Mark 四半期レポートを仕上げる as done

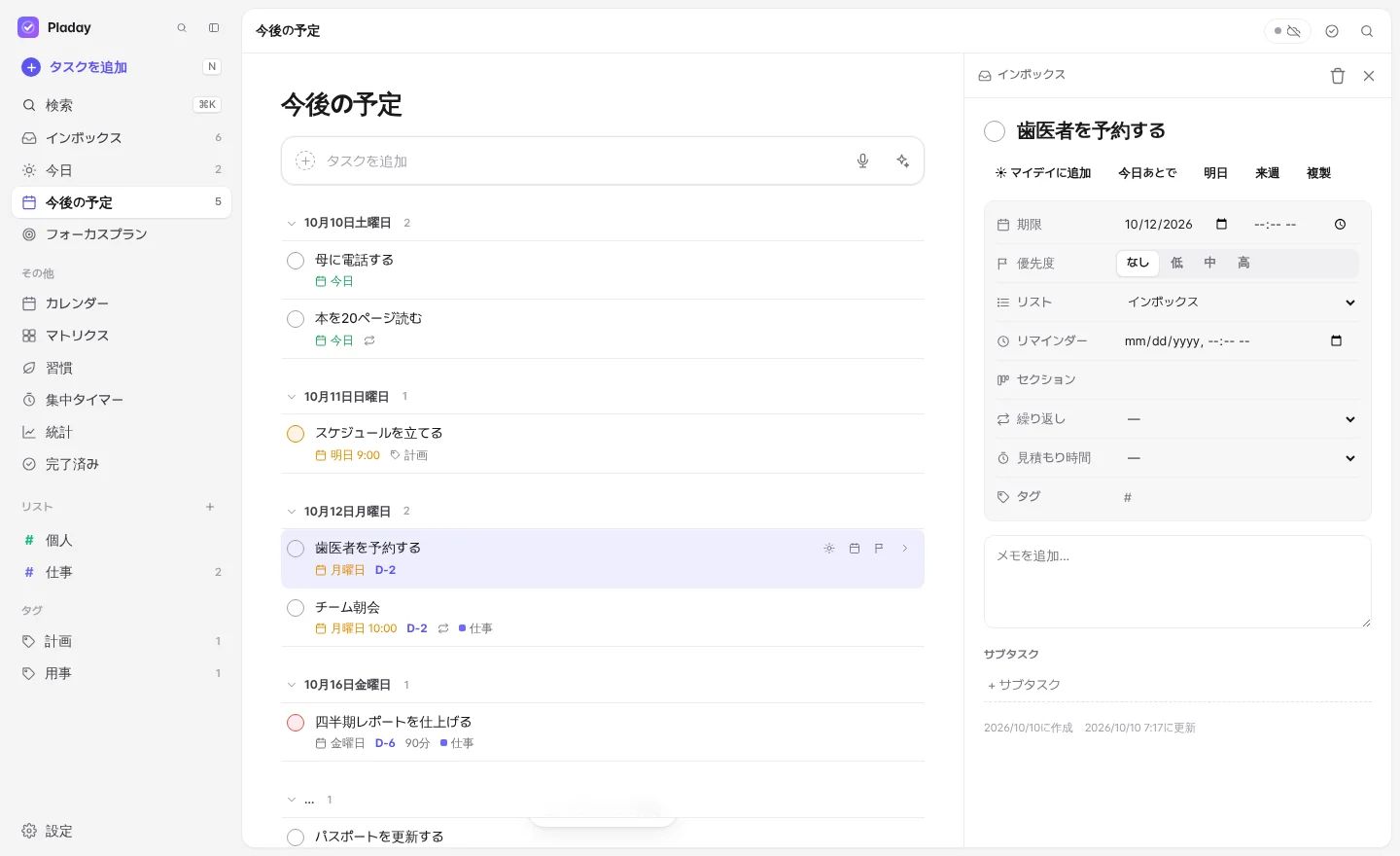296,723
